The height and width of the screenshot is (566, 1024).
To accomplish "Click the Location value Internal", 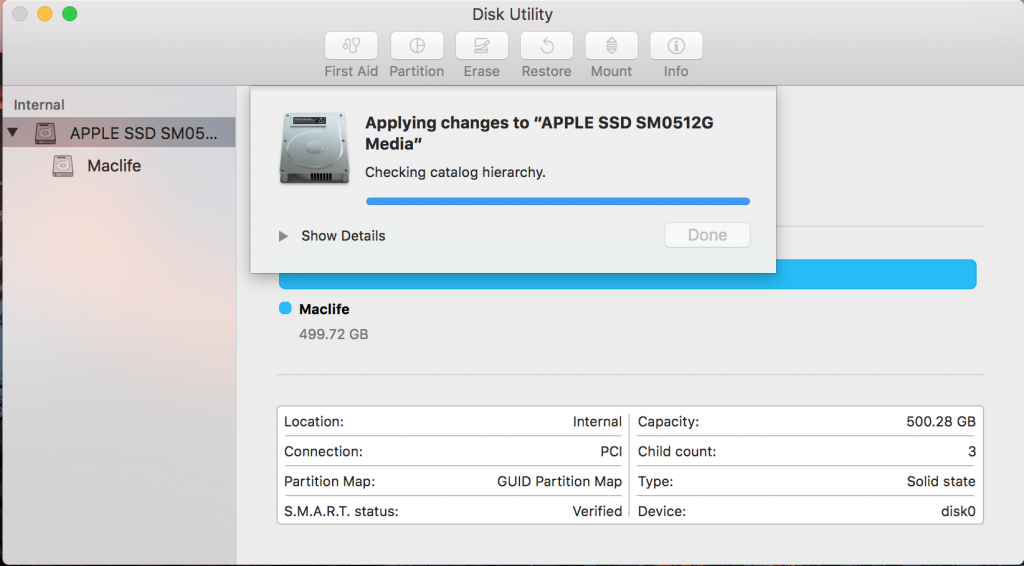I will (597, 422).
